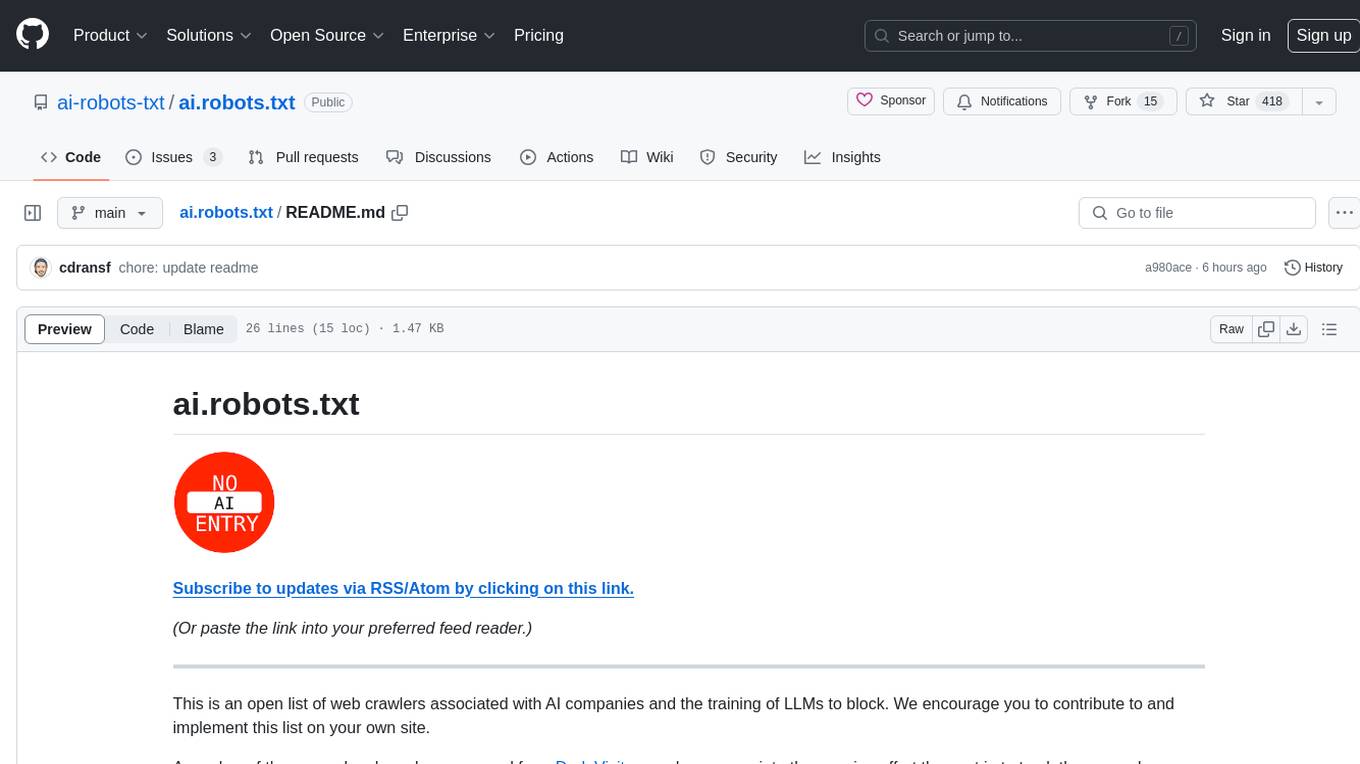The image size is (1360, 764).
Task: Copy the README.md file path
Action: click(400, 213)
